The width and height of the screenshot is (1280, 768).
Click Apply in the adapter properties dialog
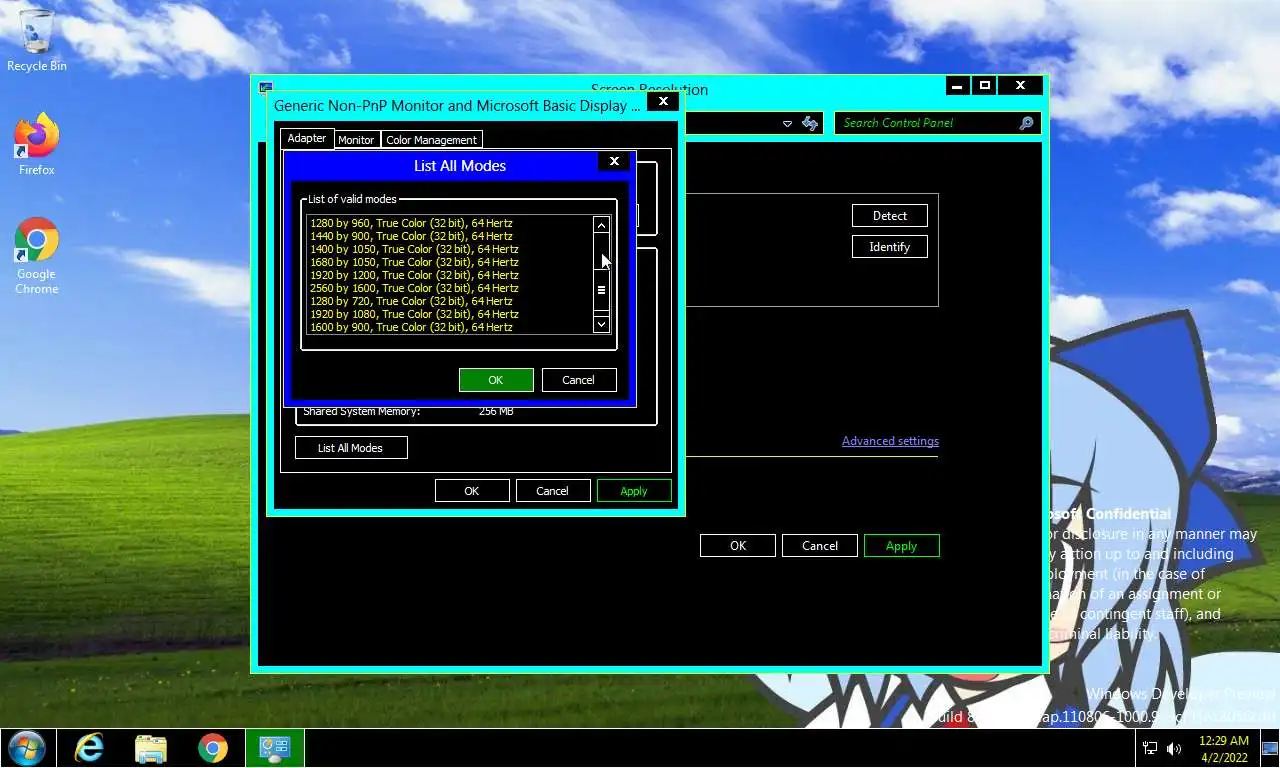[x=634, y=491]
